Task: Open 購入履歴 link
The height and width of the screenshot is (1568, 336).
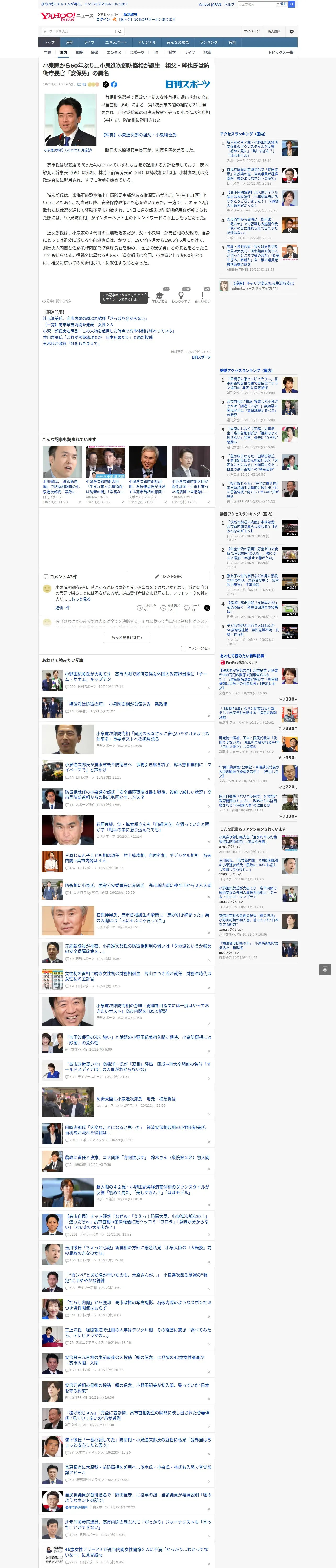Action: pos(274,31)
